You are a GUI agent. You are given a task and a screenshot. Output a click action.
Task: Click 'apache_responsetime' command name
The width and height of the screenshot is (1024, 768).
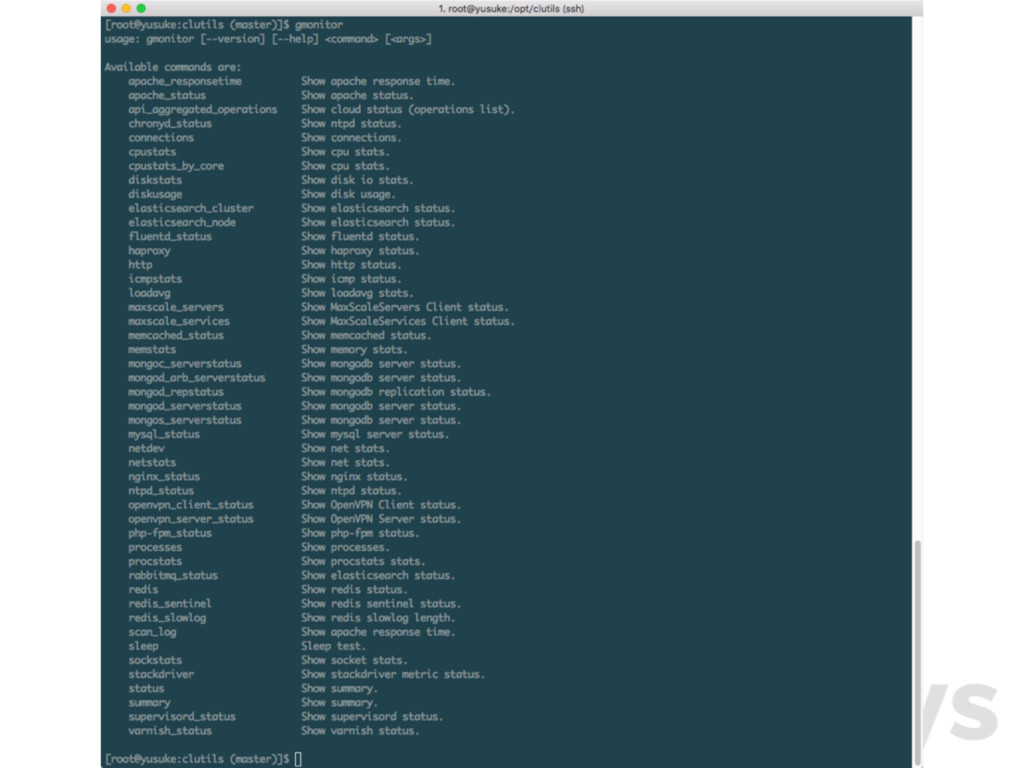(185, 81)
